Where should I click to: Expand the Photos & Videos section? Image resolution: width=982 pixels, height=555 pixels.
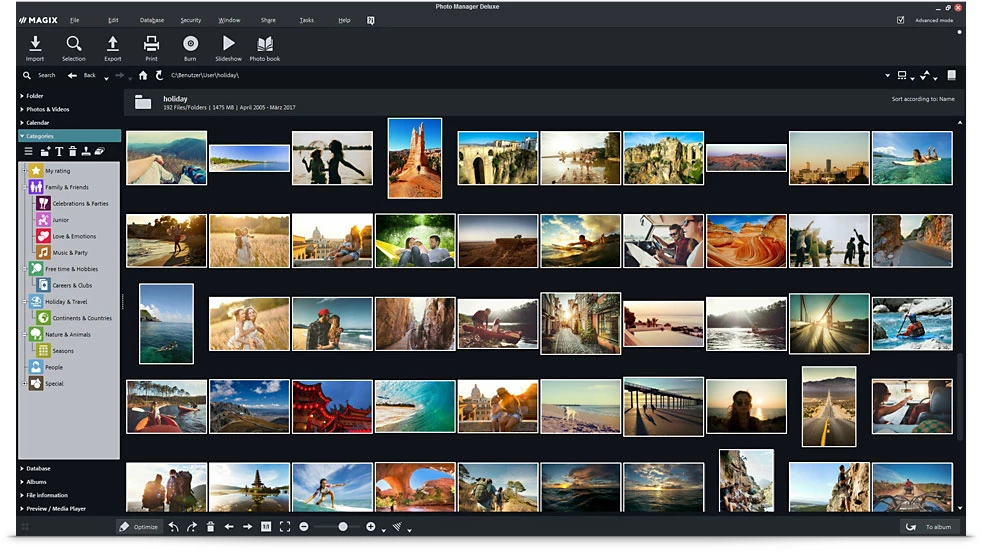pyautogui.click(x=47, y=109)
